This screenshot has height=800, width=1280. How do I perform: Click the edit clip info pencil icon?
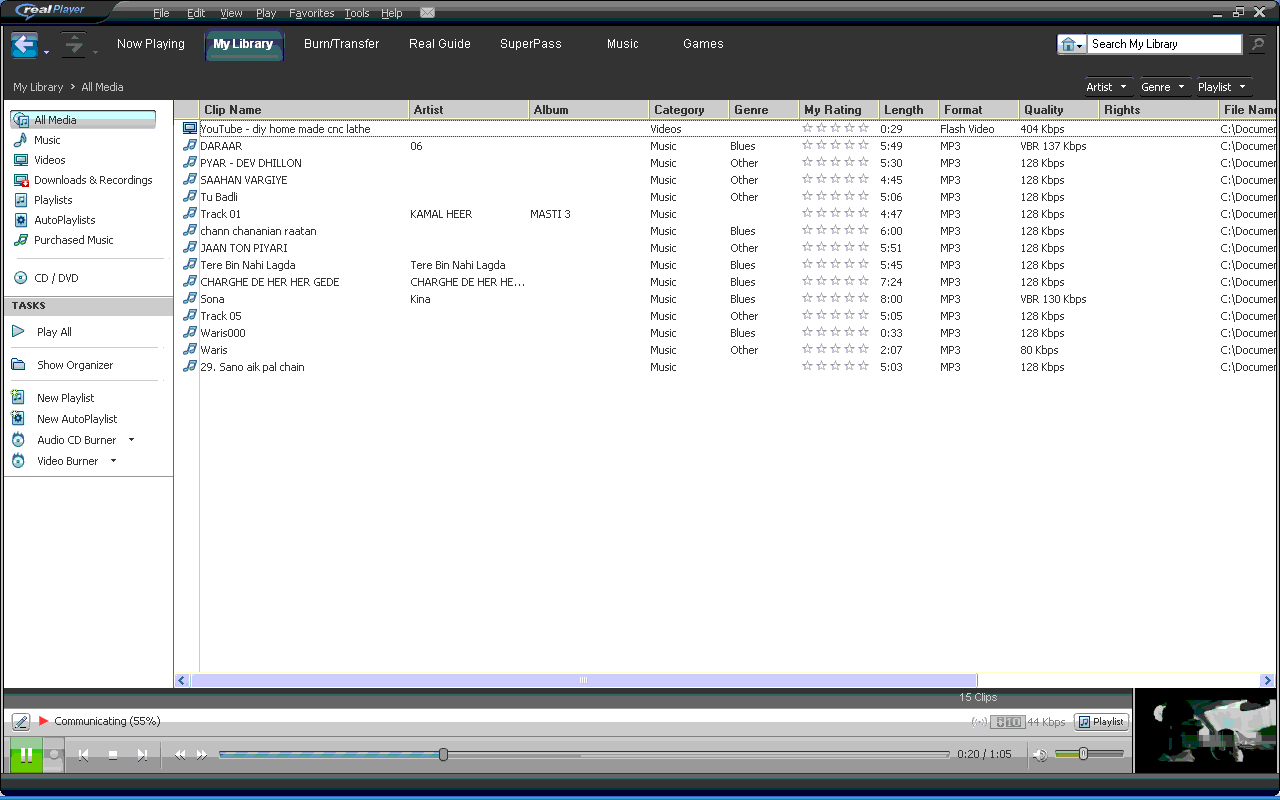[21, 721]
